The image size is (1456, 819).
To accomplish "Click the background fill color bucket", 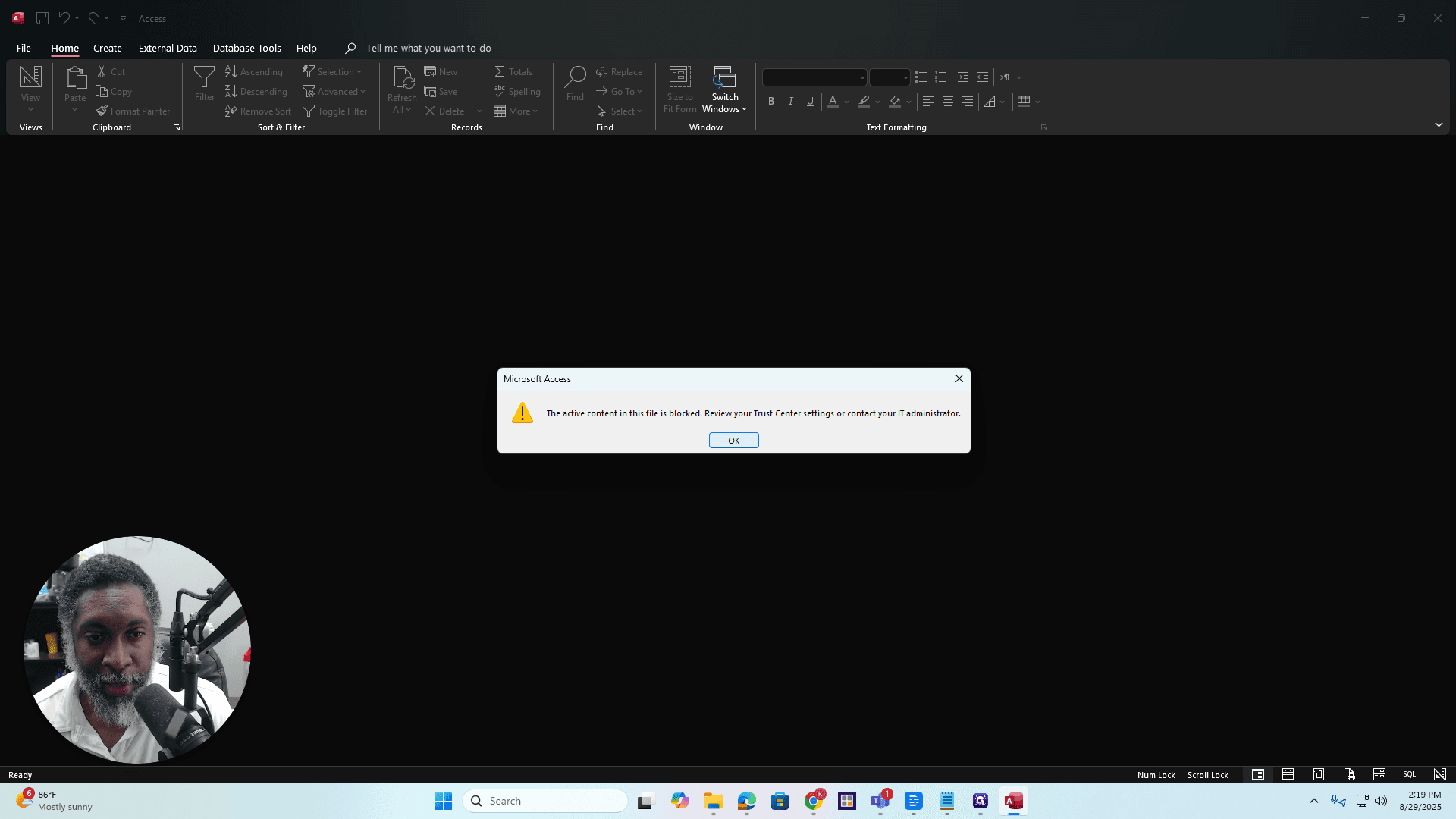I will pos(895,101).
